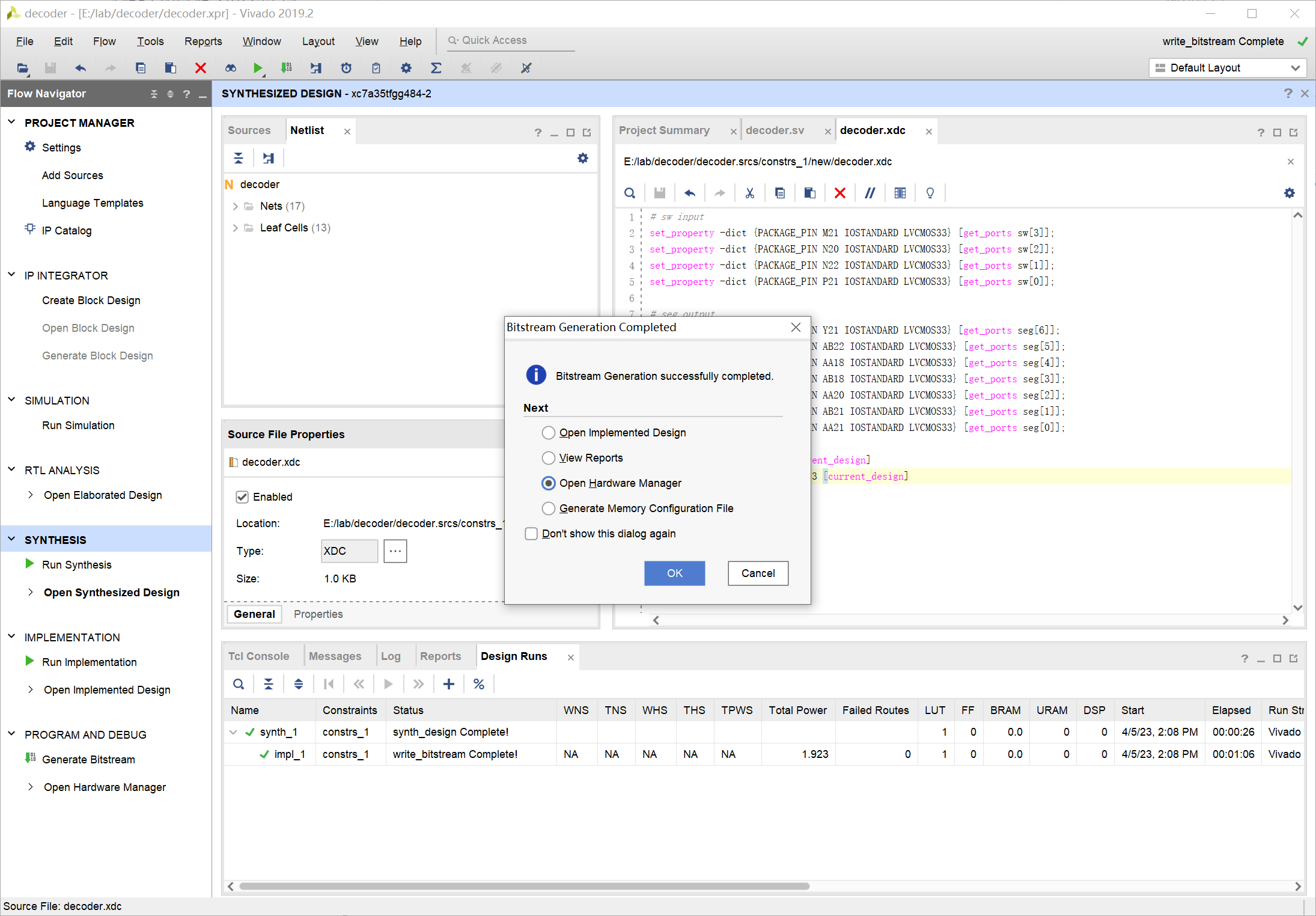The image size is (1316, 916).
Task: Check Don't show this dialog again
Action: 531,534
